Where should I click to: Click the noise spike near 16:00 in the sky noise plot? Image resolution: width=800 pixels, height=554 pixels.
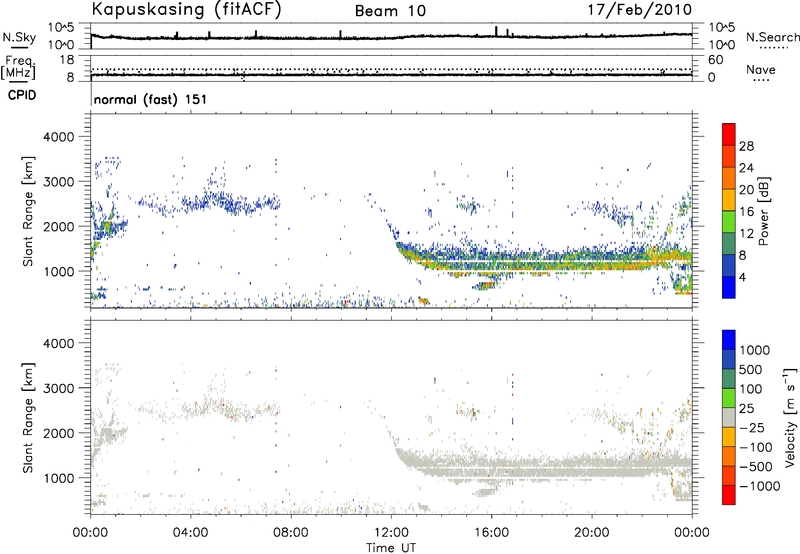496,32
